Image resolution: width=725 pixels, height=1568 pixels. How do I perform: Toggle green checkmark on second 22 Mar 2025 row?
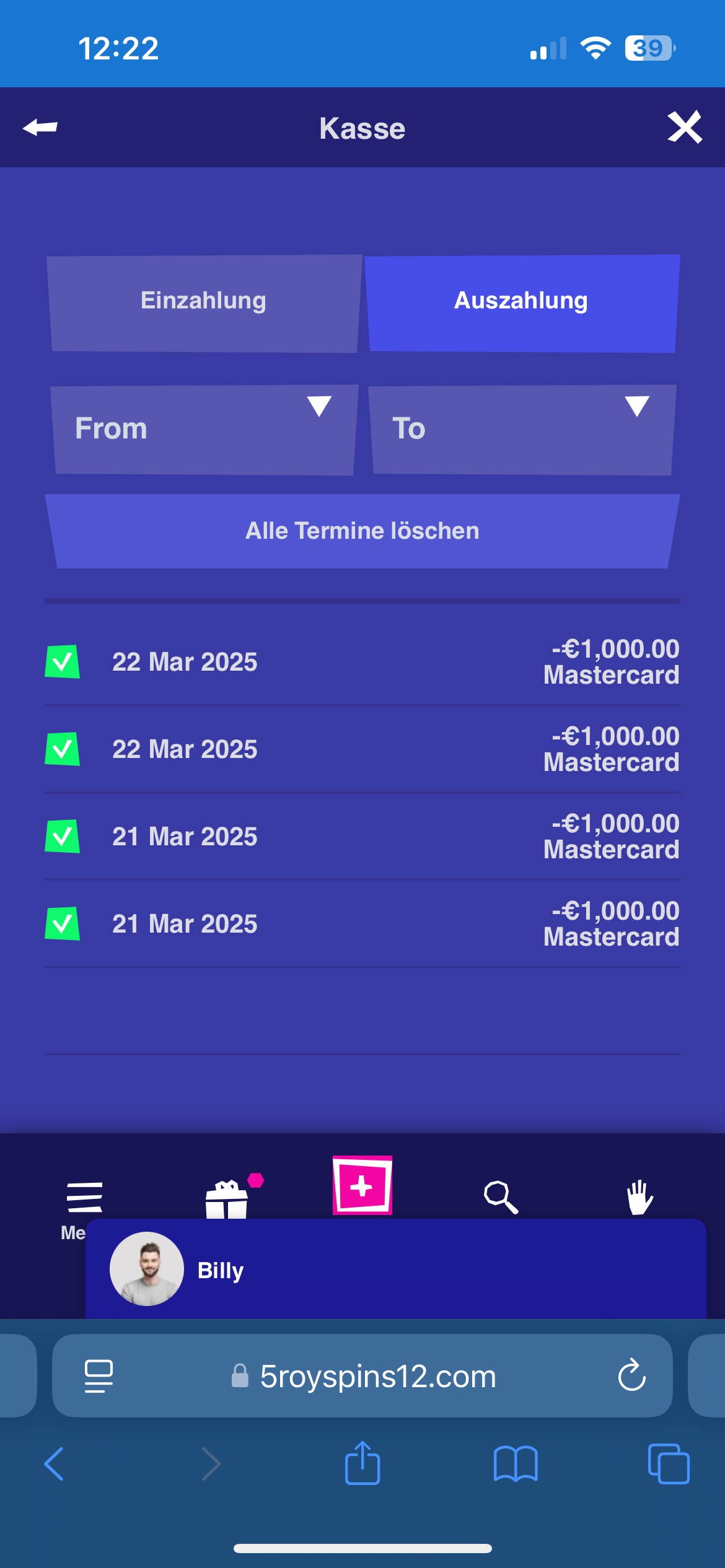coord(62,749)
